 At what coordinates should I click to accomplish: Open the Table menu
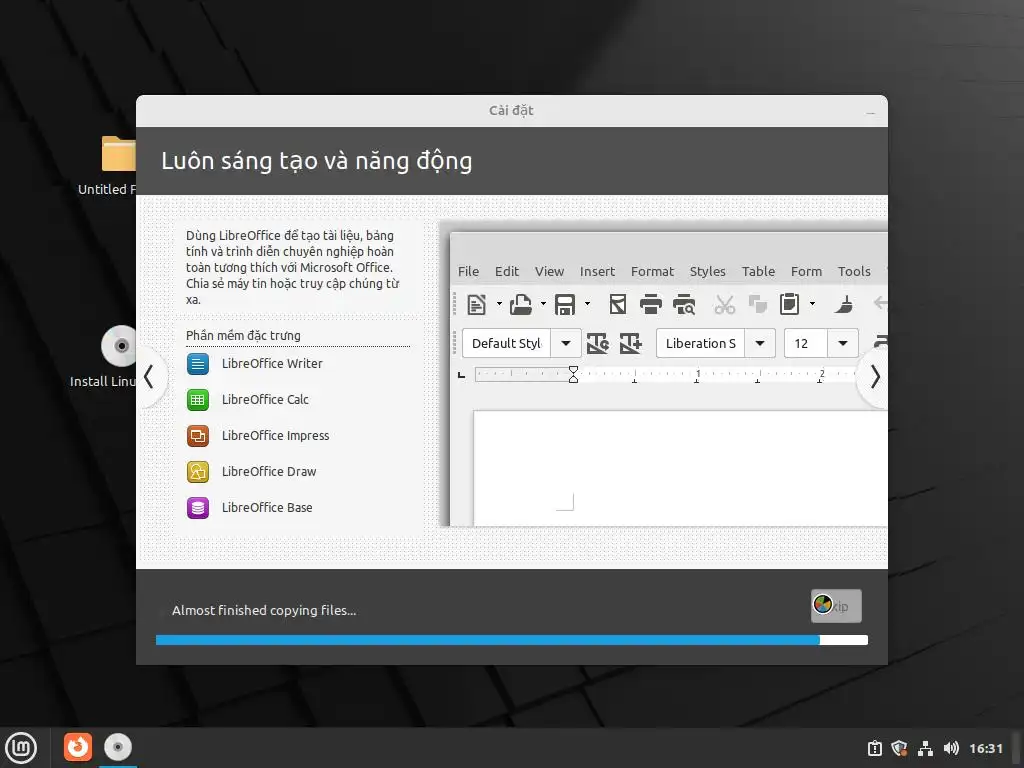pos(758,272)
